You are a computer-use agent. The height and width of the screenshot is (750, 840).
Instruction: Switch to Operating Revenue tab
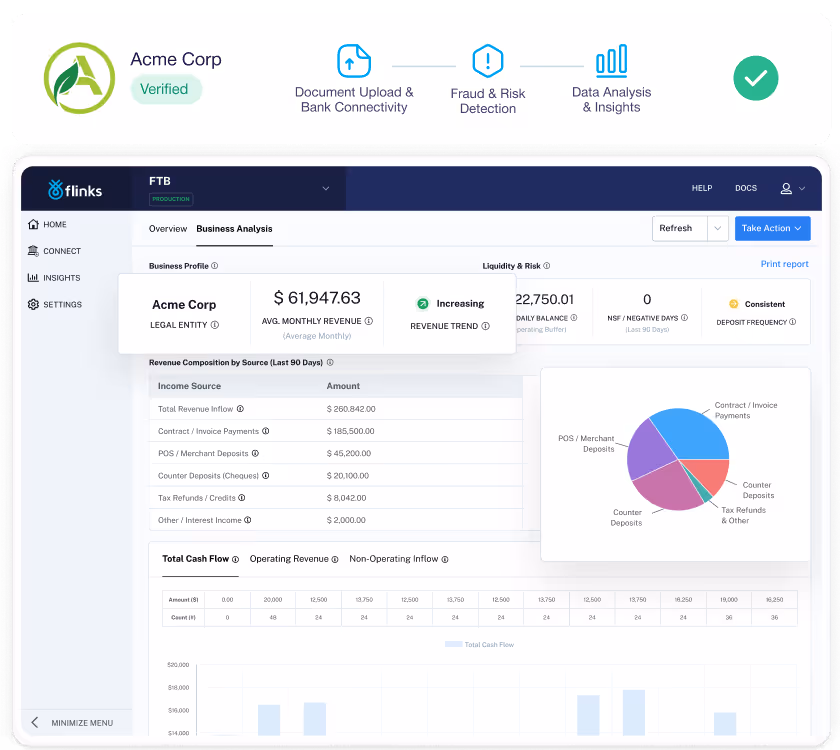pos(289,559)
